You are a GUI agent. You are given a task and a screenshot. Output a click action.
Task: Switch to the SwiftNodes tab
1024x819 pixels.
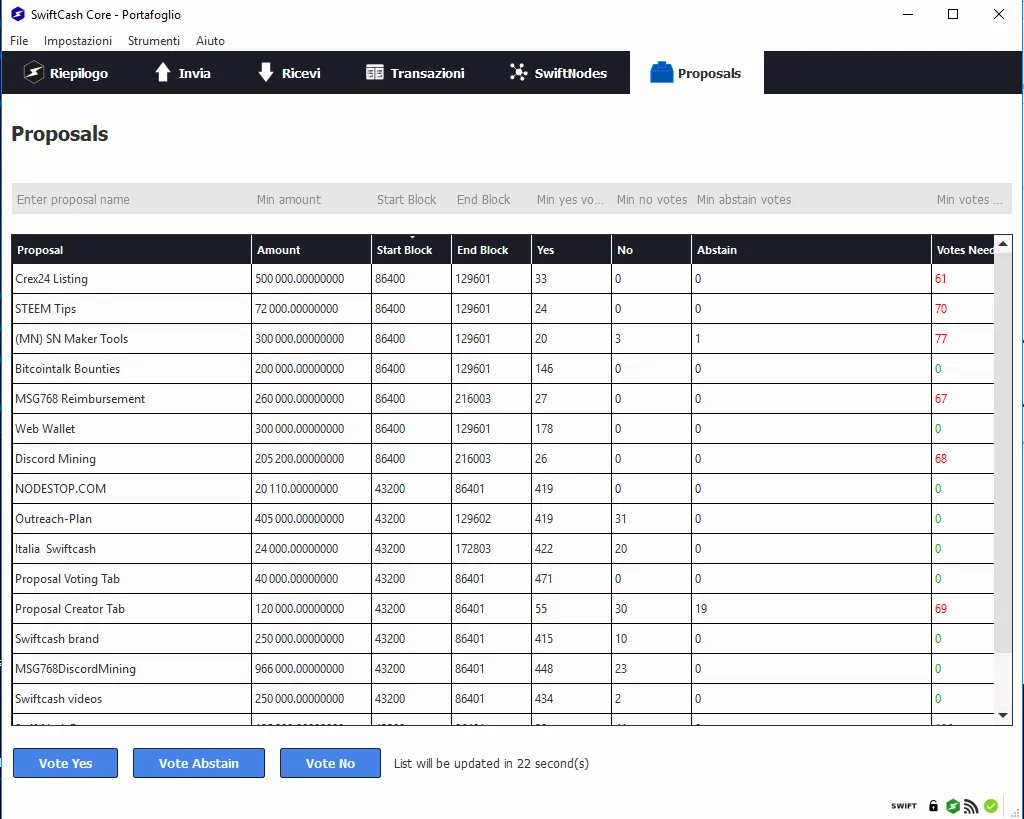point(558,72)
